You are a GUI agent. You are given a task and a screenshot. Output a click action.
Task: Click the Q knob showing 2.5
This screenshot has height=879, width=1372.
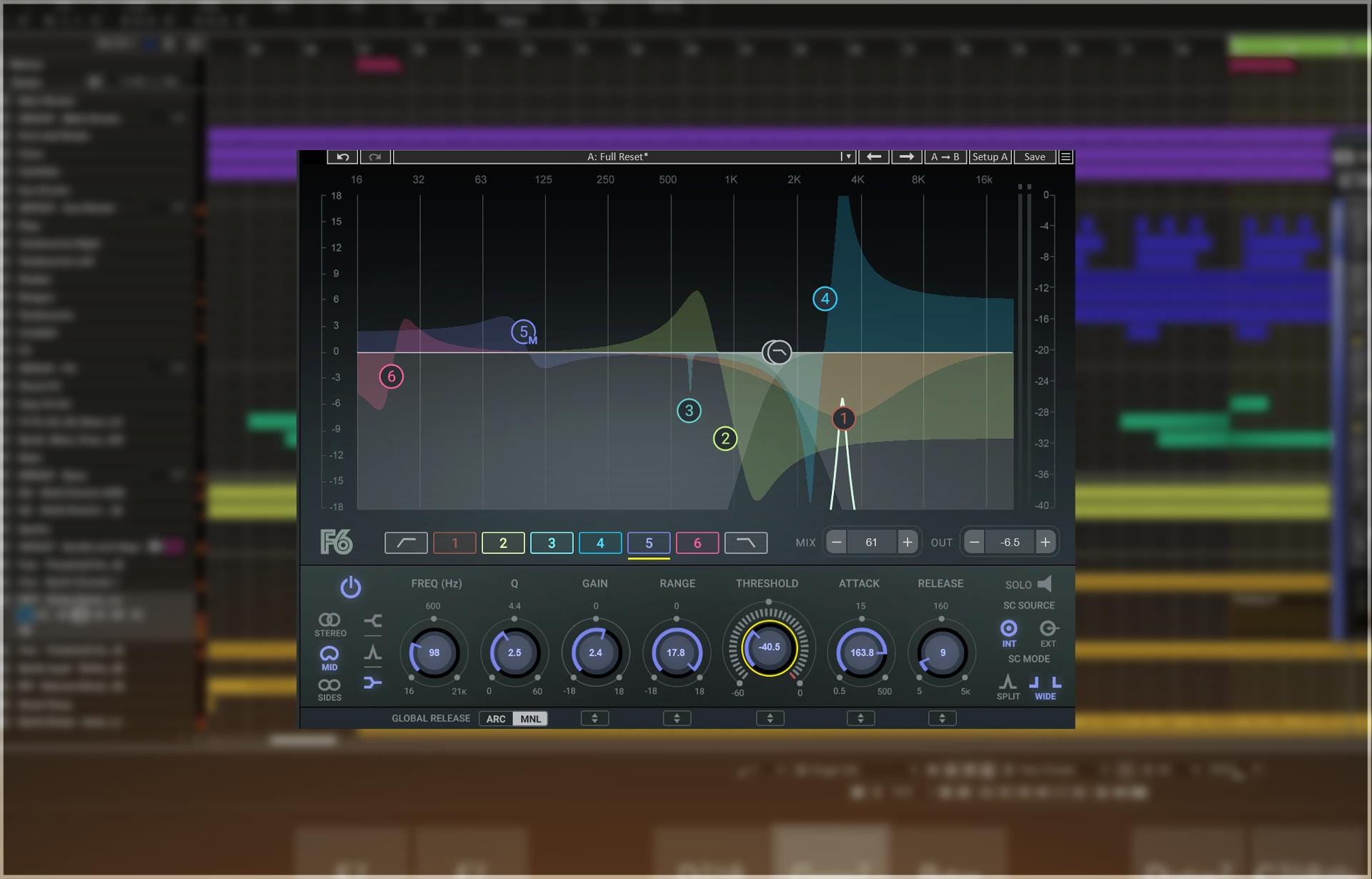point(514,652)
